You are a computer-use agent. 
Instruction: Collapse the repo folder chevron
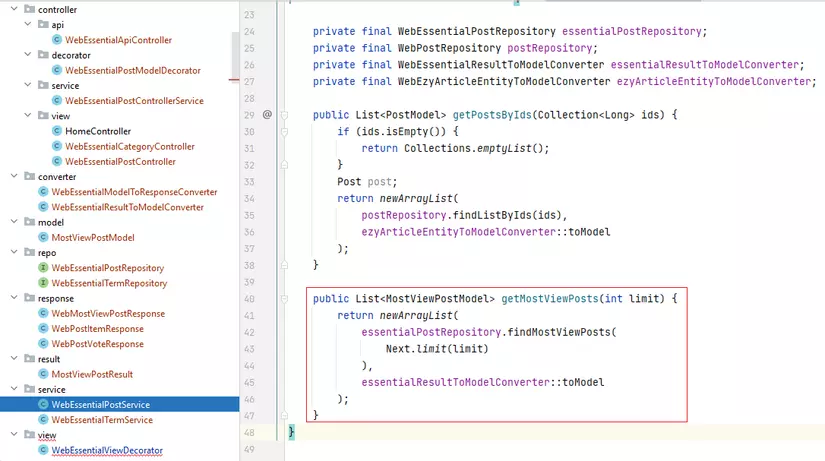tap(14, 253)
